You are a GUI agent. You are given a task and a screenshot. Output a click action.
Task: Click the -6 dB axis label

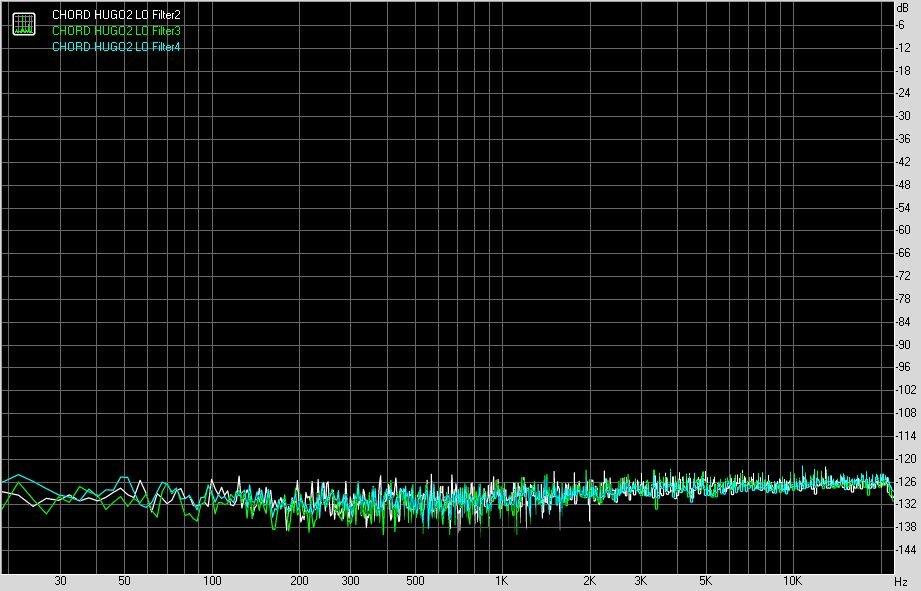[903, 25]
